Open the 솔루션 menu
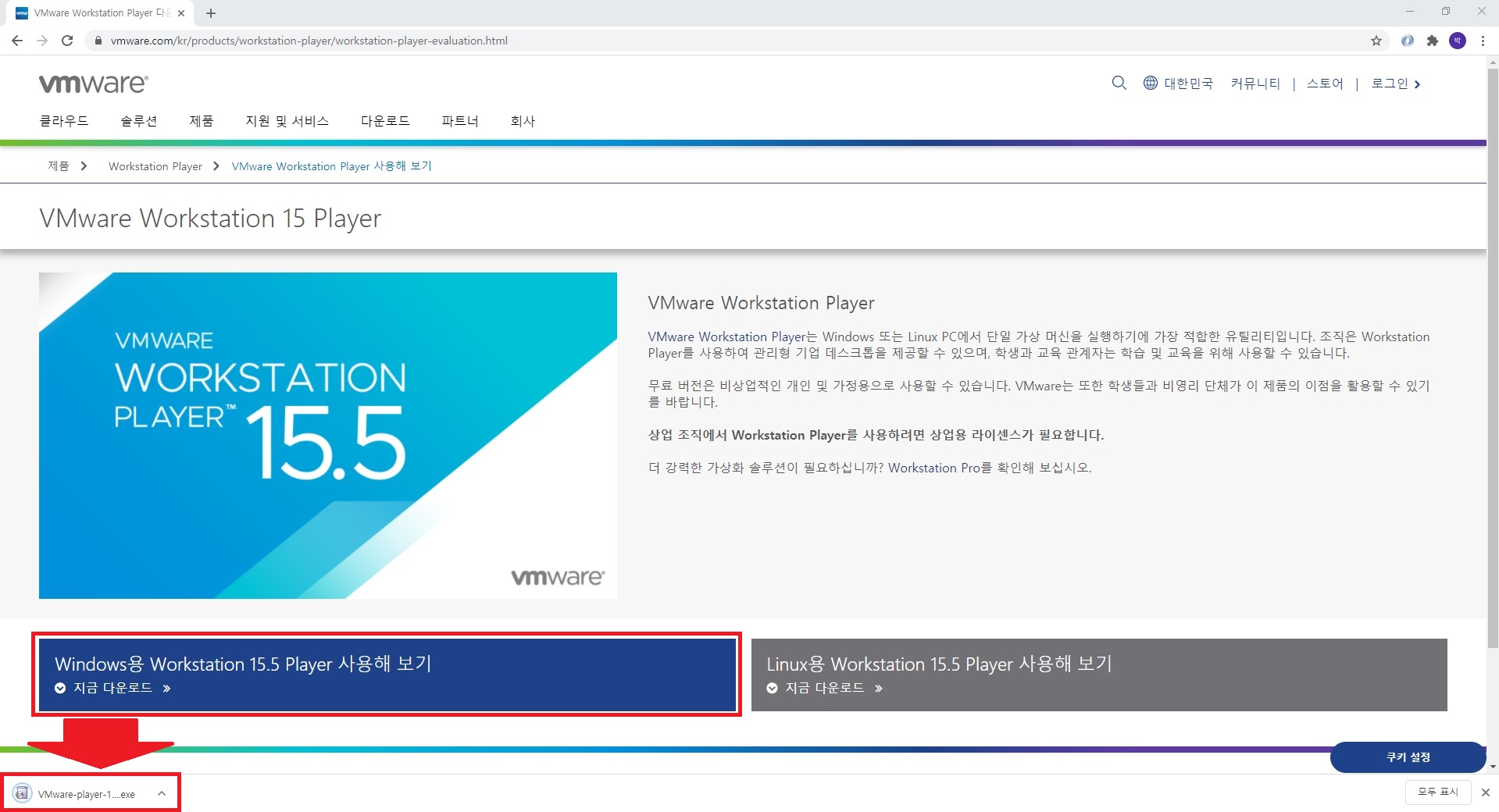The height and width of the screenshot is (812, 1499). [x=139, y=121]
